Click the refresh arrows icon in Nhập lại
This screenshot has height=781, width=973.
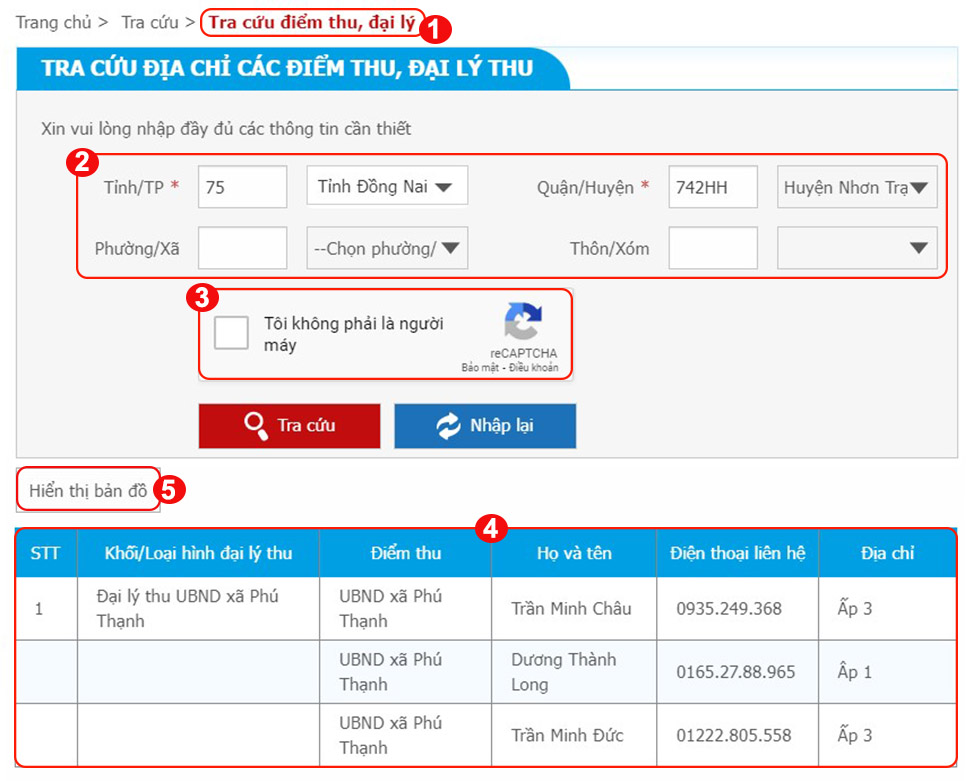pyautogui.click(x=448, y=426)
